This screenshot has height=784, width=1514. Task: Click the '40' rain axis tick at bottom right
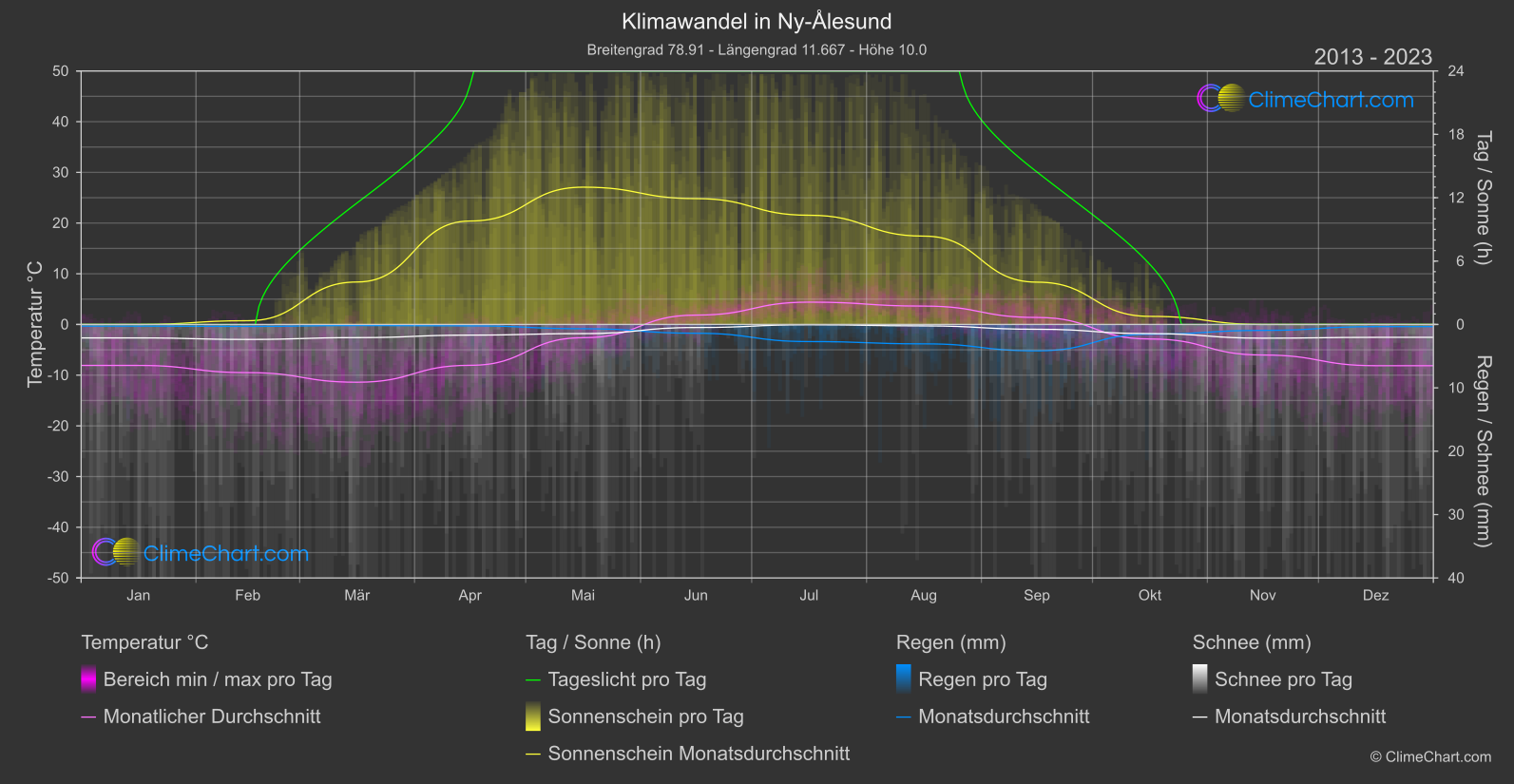coord(1456,578)
